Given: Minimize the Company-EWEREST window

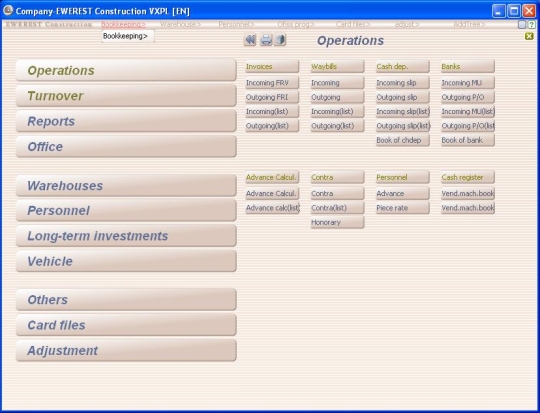Looking at the screenshot, I should (x=498, y=11).
